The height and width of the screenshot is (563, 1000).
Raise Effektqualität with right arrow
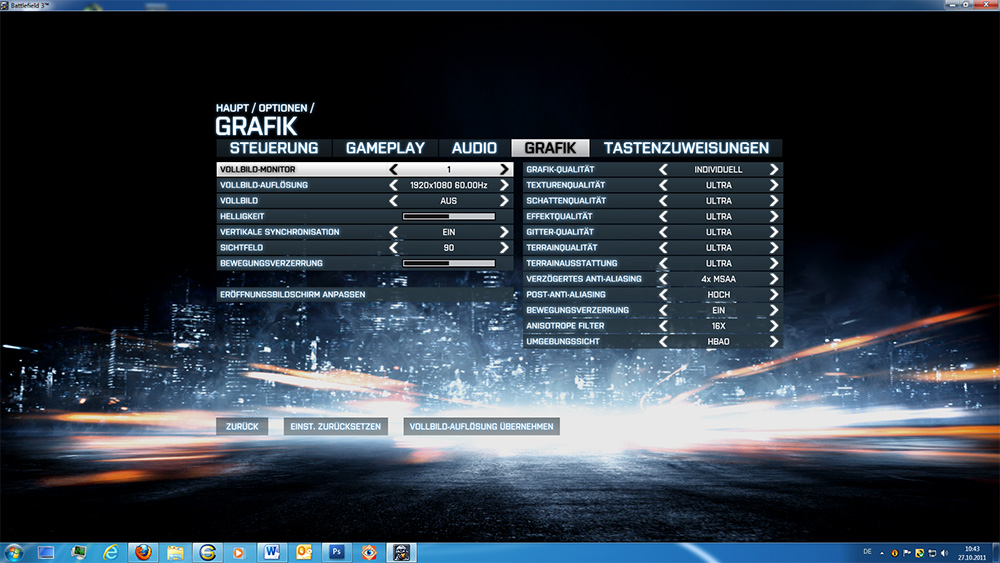point(774,216)
